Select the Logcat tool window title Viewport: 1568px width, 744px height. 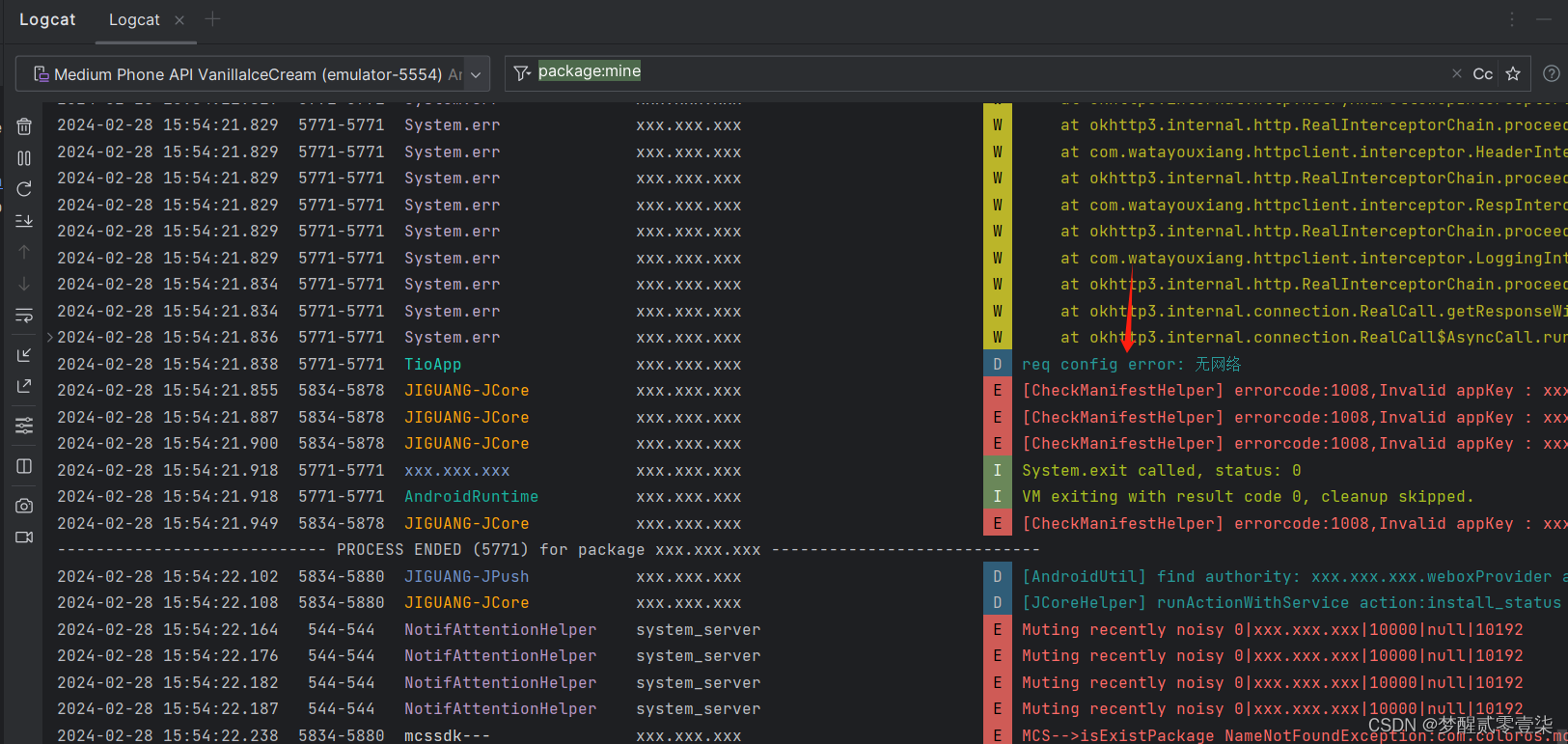[x=47, y=19]
